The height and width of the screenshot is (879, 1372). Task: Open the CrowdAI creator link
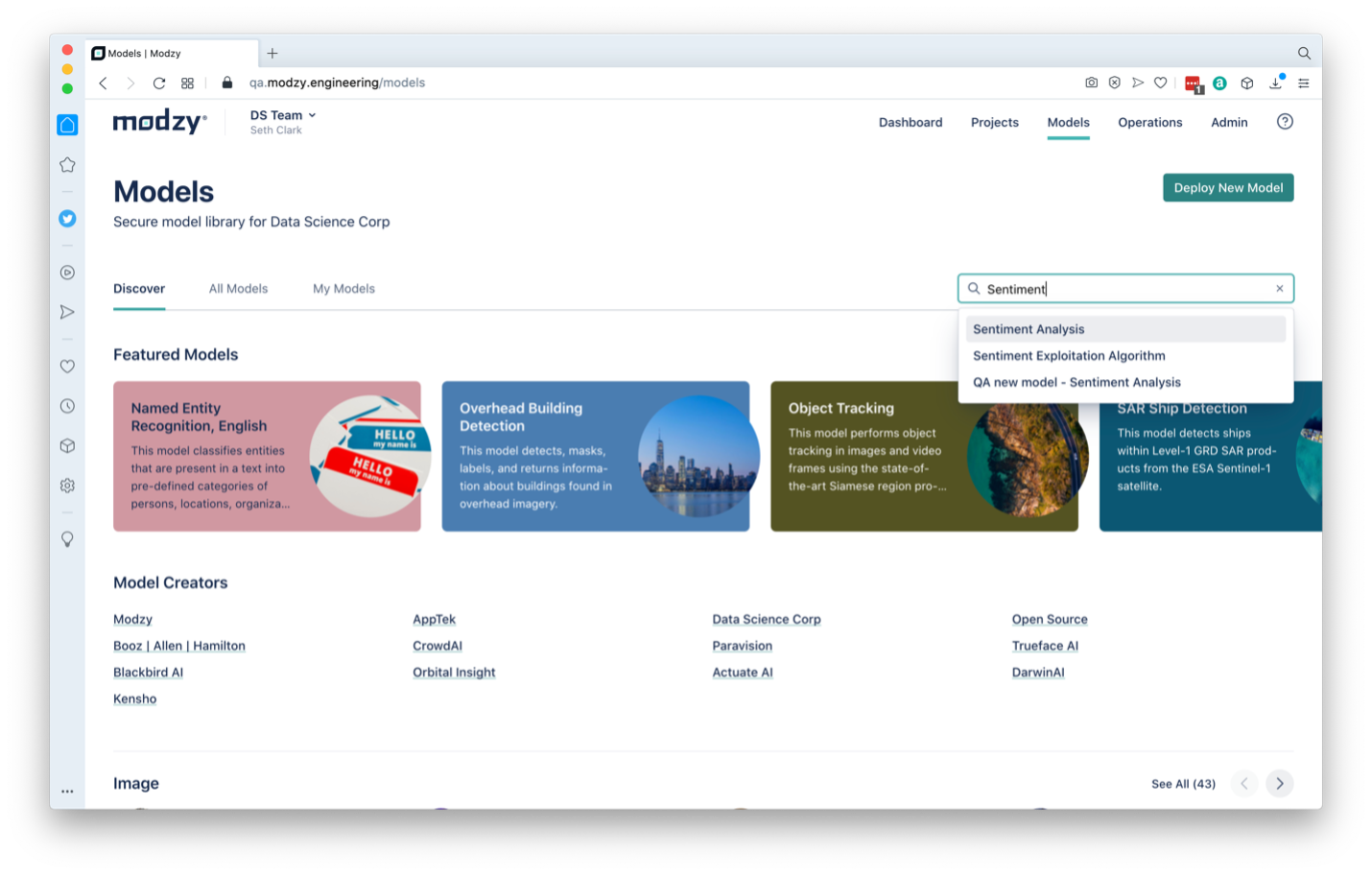click(x=438, y=647)
